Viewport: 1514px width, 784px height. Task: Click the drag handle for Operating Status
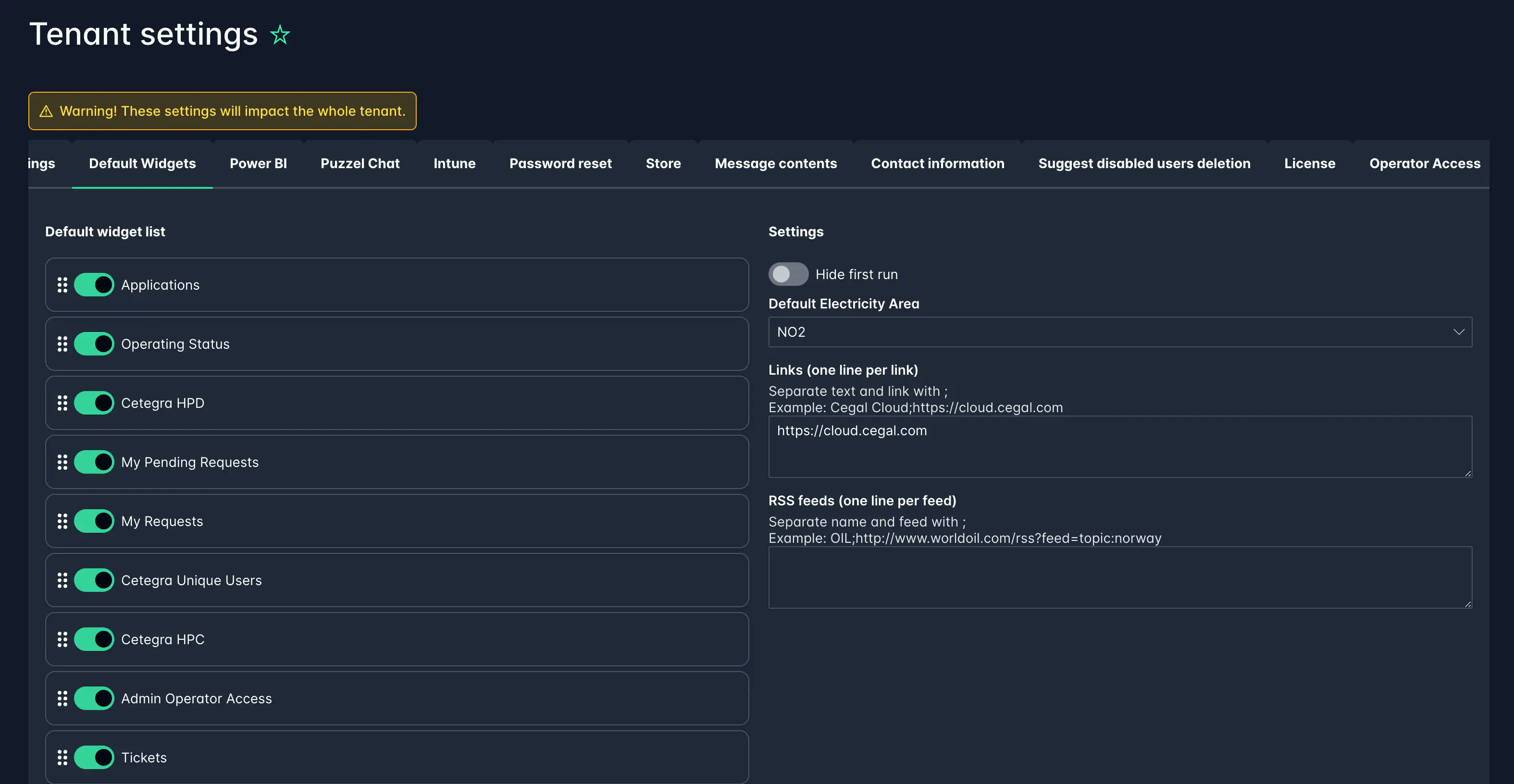62,344
